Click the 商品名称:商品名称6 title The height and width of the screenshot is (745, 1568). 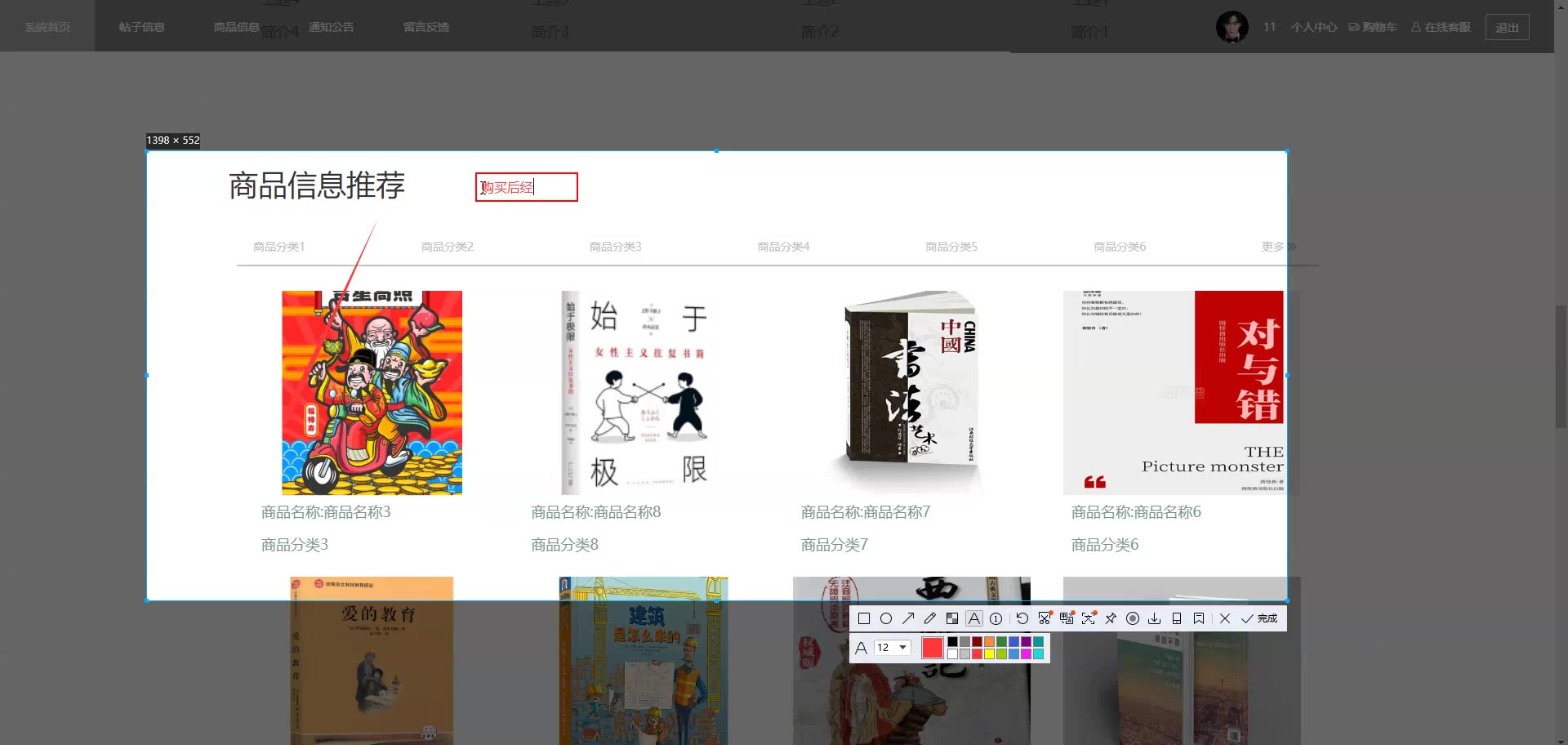tap(1136, 512)
